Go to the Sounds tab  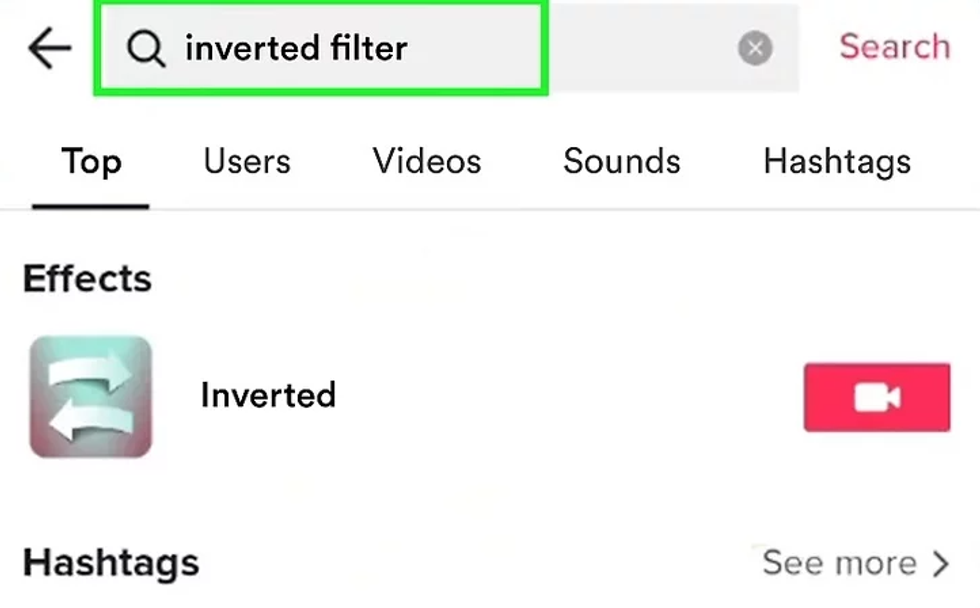[x=621, y=162]
